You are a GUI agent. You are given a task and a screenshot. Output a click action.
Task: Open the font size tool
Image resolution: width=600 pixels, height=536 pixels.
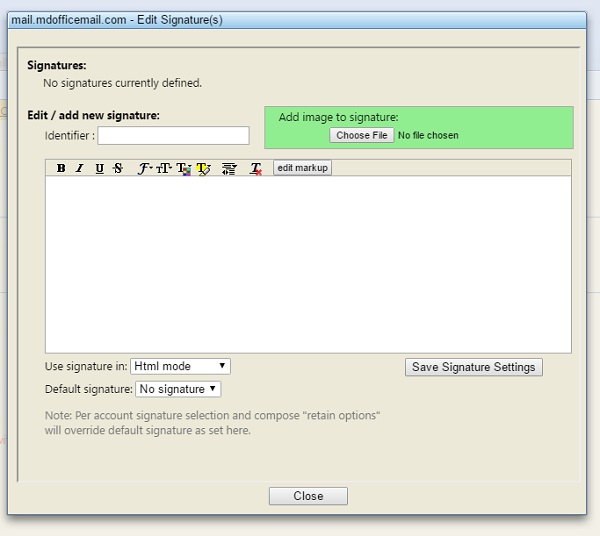point(164,168)
